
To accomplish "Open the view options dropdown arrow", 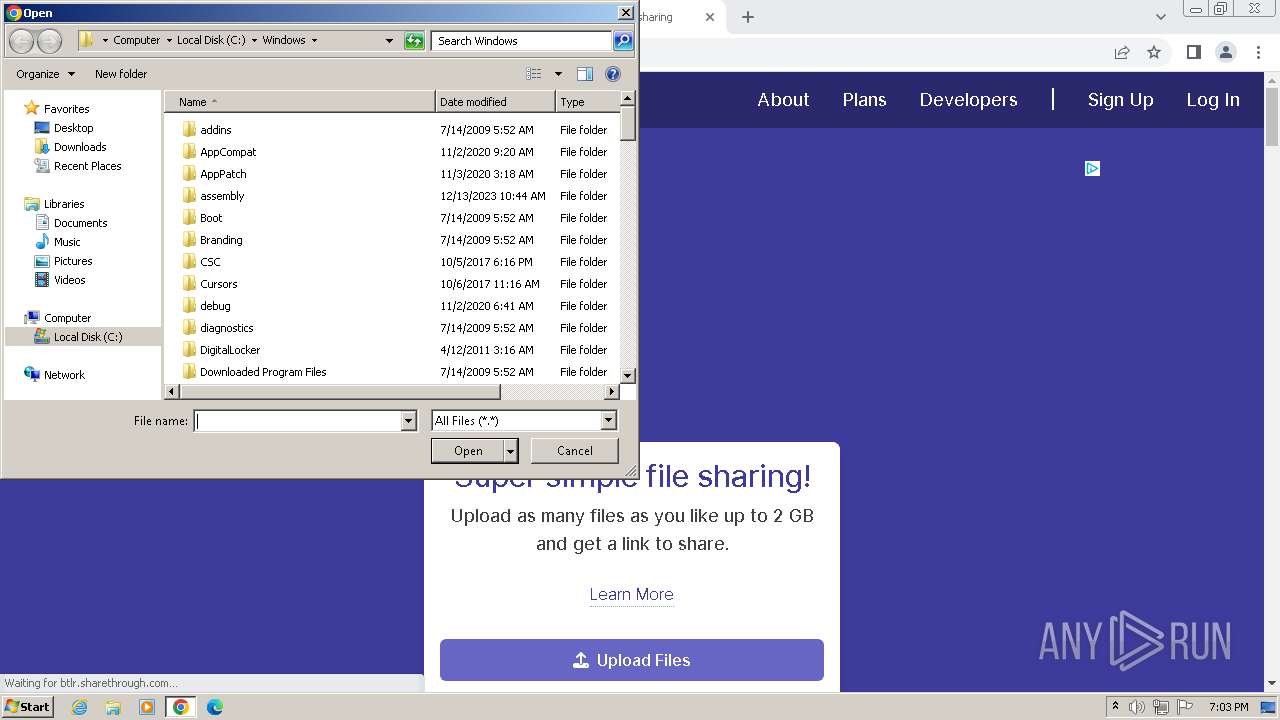I will 558,74.
